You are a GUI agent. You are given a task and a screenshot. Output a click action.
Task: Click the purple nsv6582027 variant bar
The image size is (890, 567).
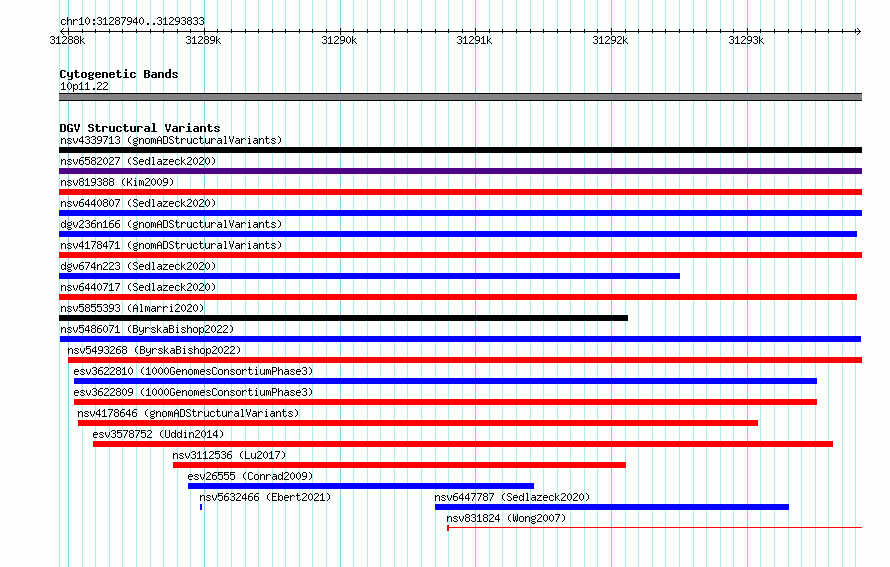(x=460, y=171)
